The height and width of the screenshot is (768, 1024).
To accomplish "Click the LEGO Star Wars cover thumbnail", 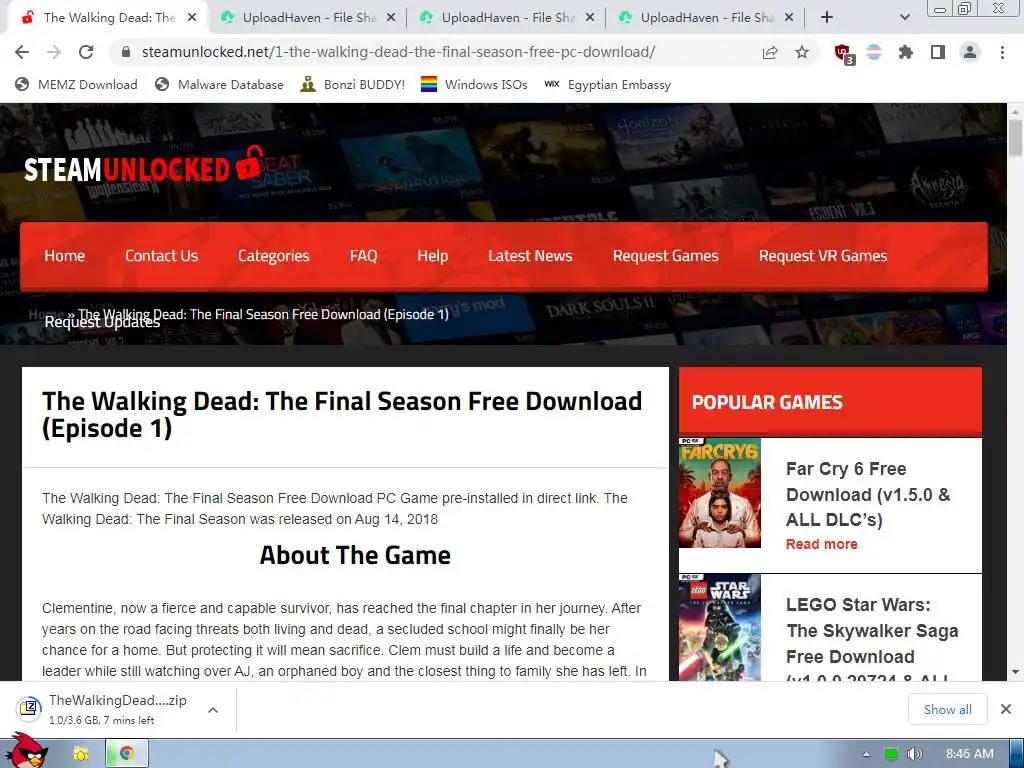I will [x=720, y=628].
